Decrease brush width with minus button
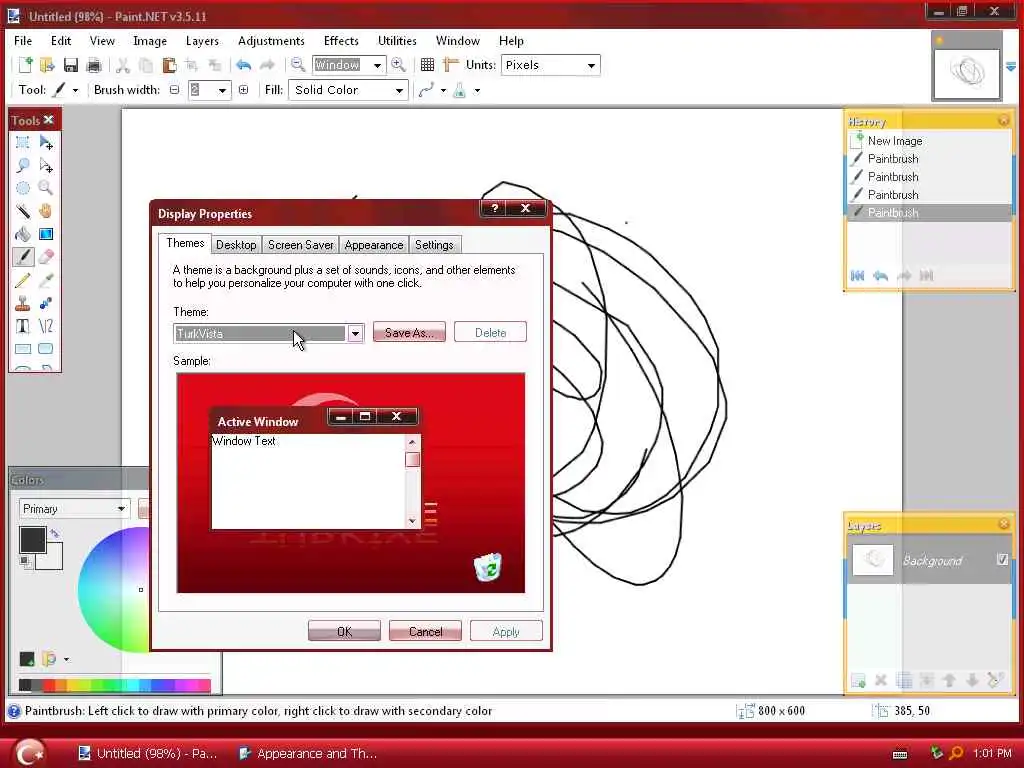The width and height of the screenshot is (1024, 768). tap(174, 90)
